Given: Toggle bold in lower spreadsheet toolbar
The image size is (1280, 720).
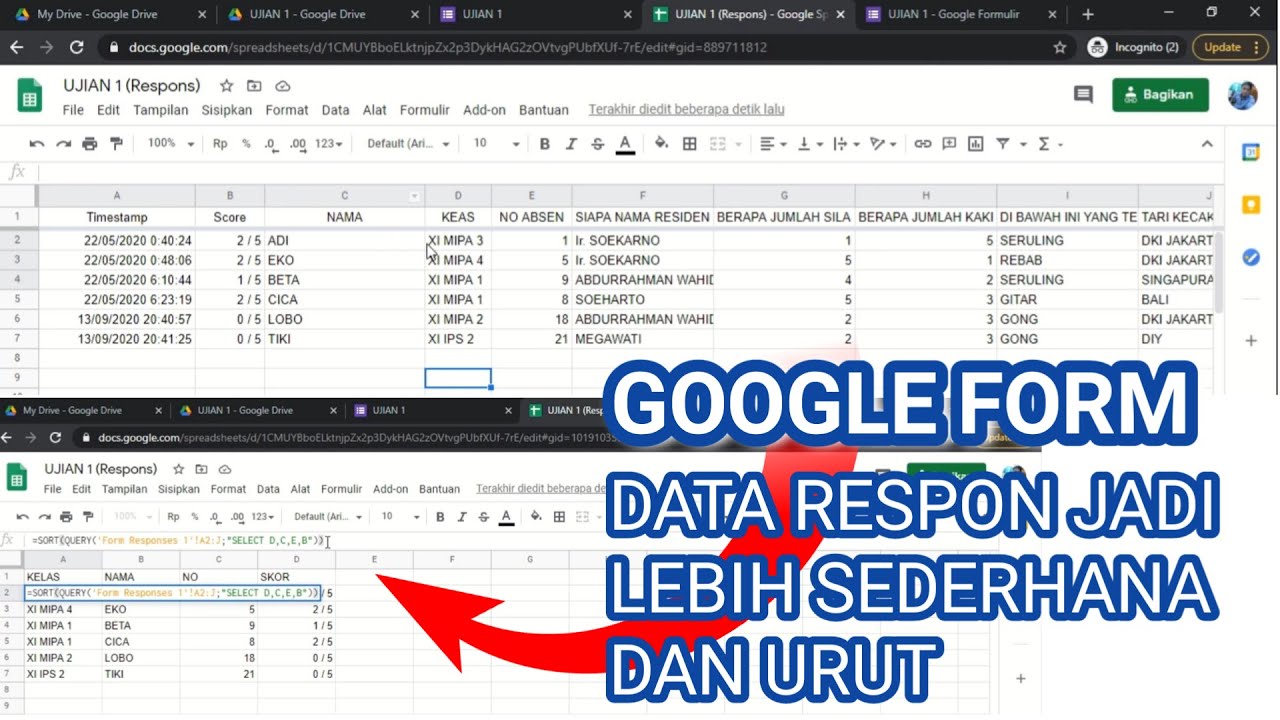Looking at the screenshot, I should click(x=440, y=517).
